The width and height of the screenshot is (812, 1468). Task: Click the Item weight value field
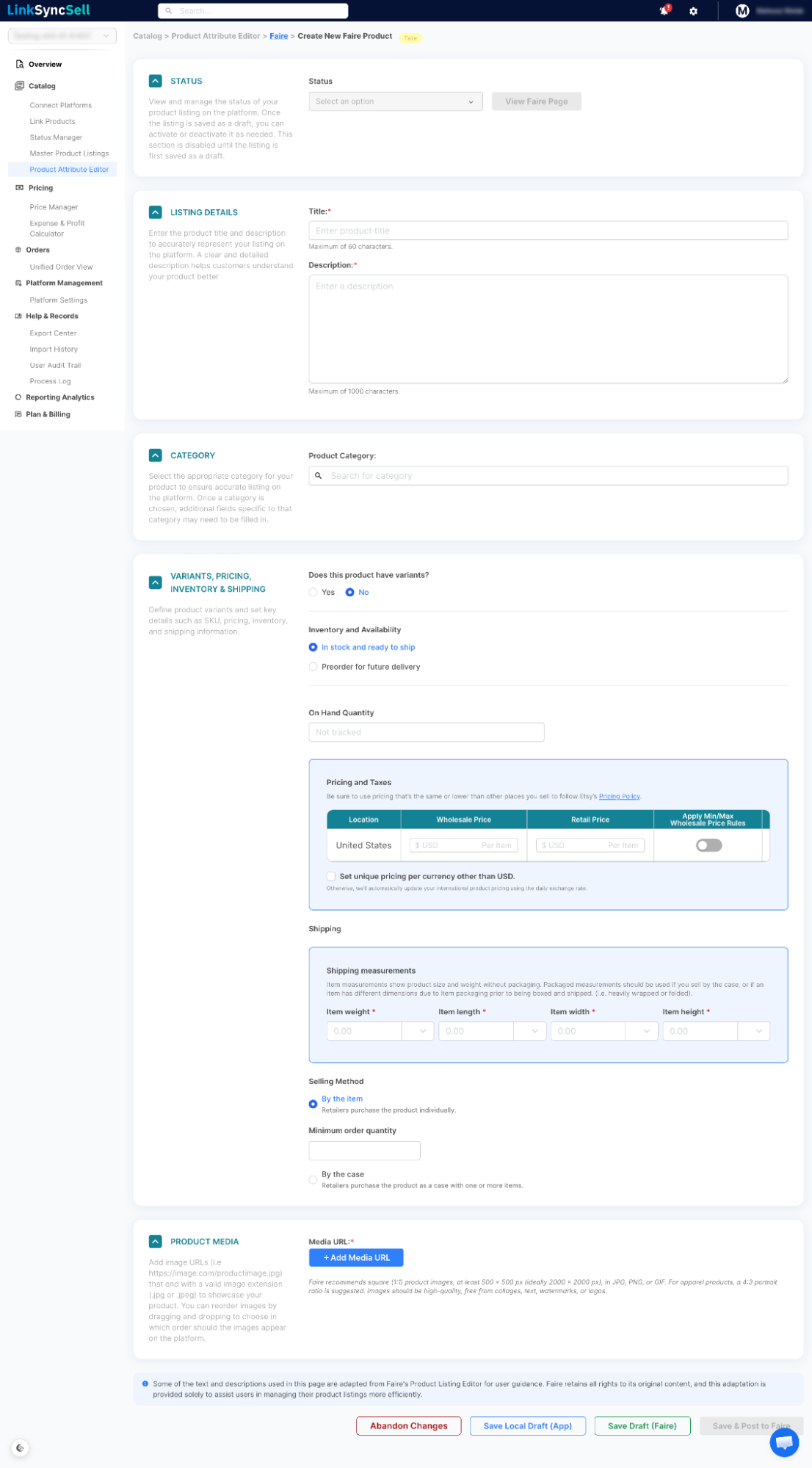coord(364,1031)
